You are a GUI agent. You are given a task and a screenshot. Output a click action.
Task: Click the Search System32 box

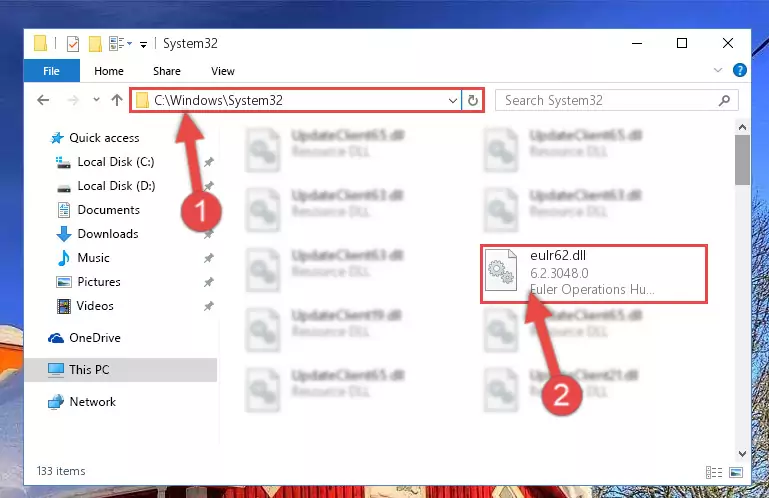616,101
